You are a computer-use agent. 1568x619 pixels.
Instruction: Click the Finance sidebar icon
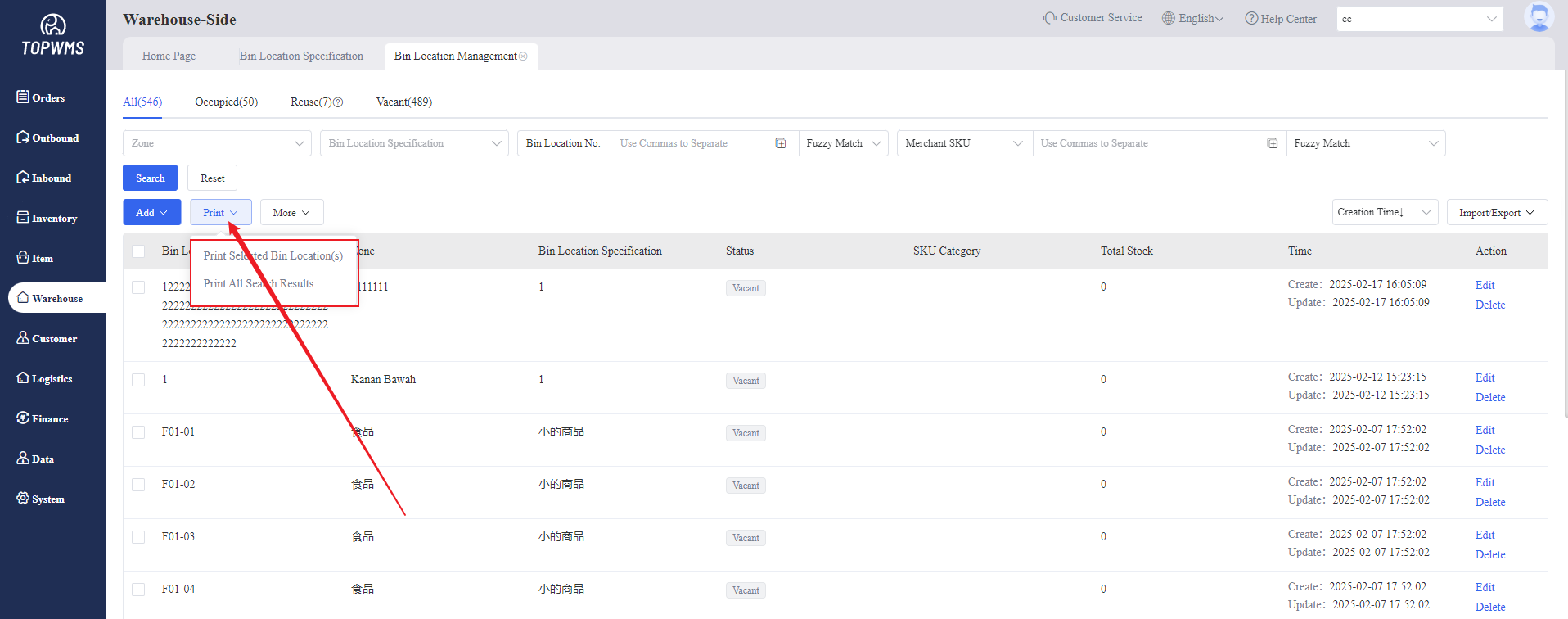click(23, 418)
